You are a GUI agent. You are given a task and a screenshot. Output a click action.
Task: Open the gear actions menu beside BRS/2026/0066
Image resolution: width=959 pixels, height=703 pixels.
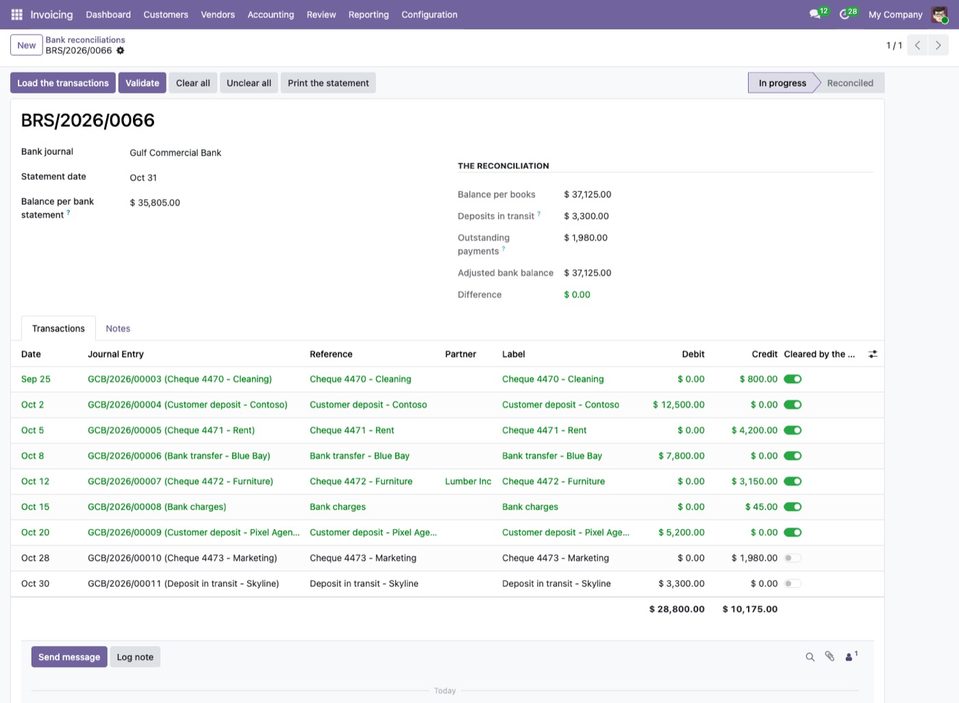[120, 51]
